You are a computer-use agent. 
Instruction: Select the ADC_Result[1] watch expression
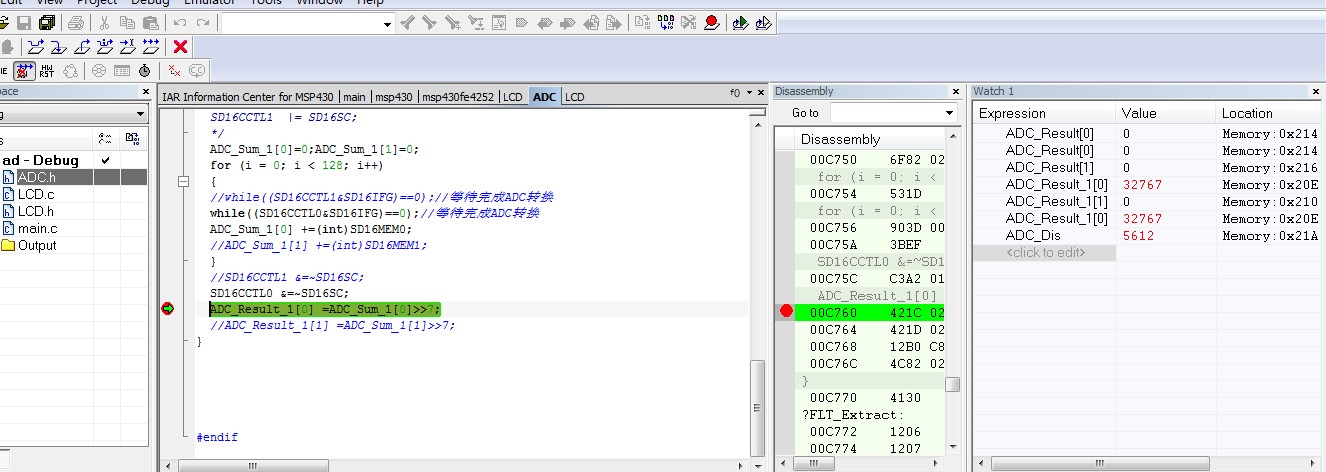(1049, 167)
